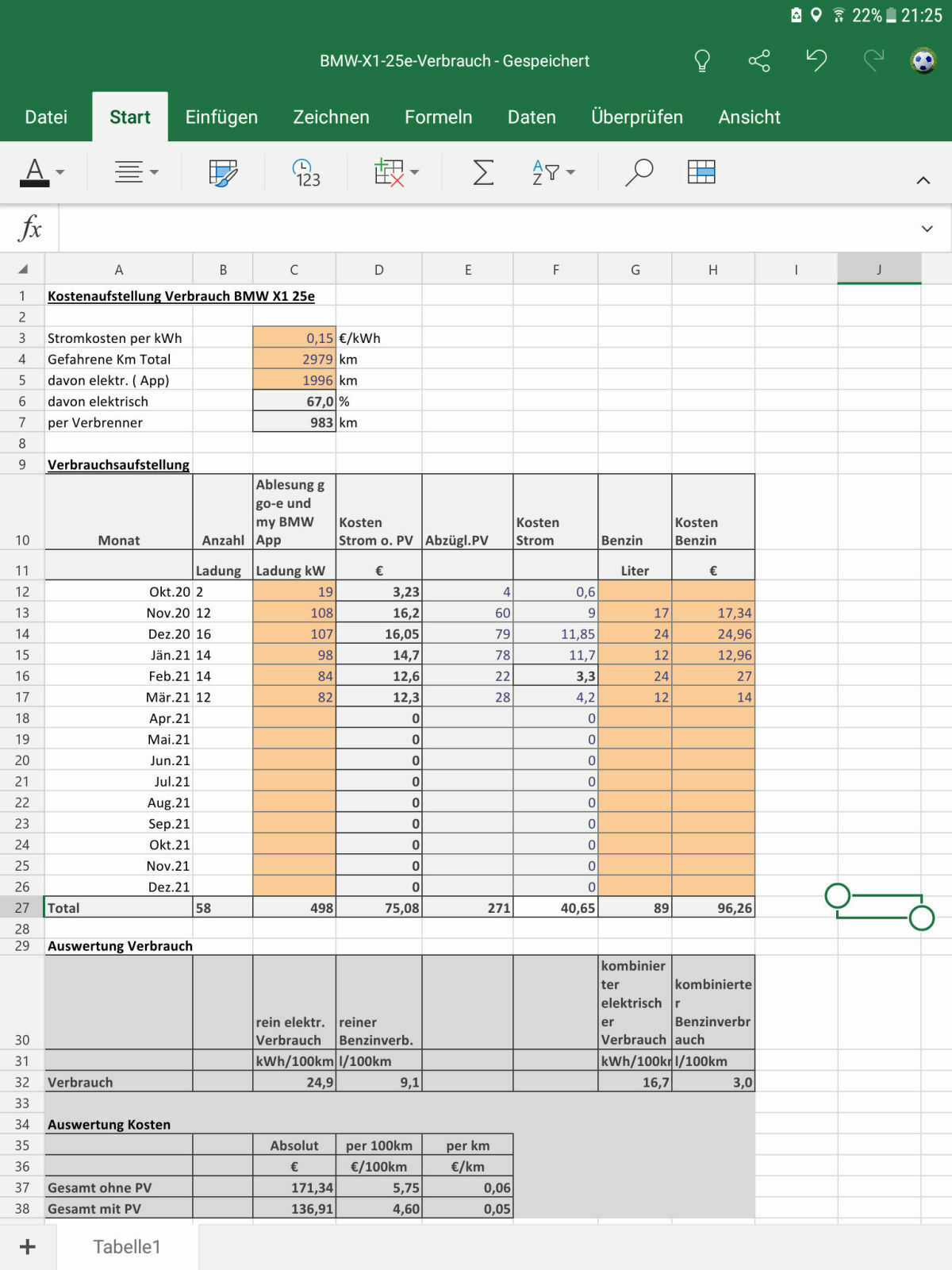952x1270 pixels.
Task: Open the Daten tab
Action: [x=532, y=117]
